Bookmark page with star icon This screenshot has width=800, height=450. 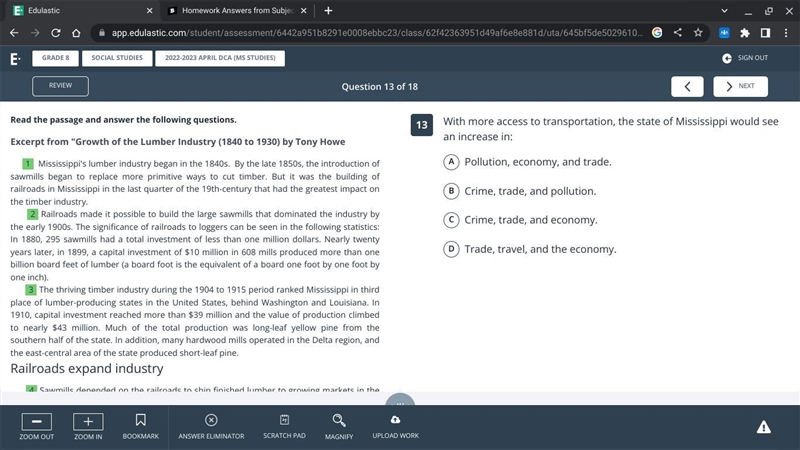[698, 33]
